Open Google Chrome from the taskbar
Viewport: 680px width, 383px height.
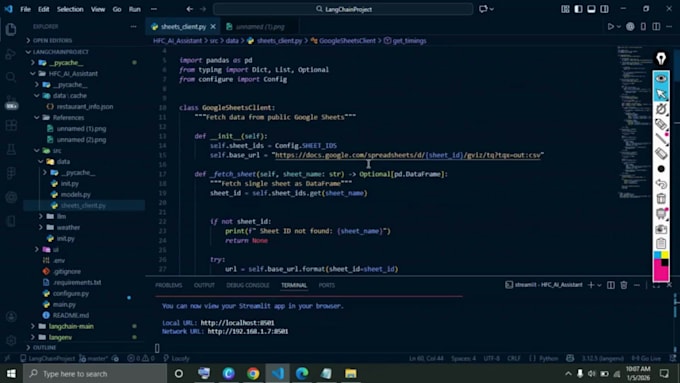253,373
